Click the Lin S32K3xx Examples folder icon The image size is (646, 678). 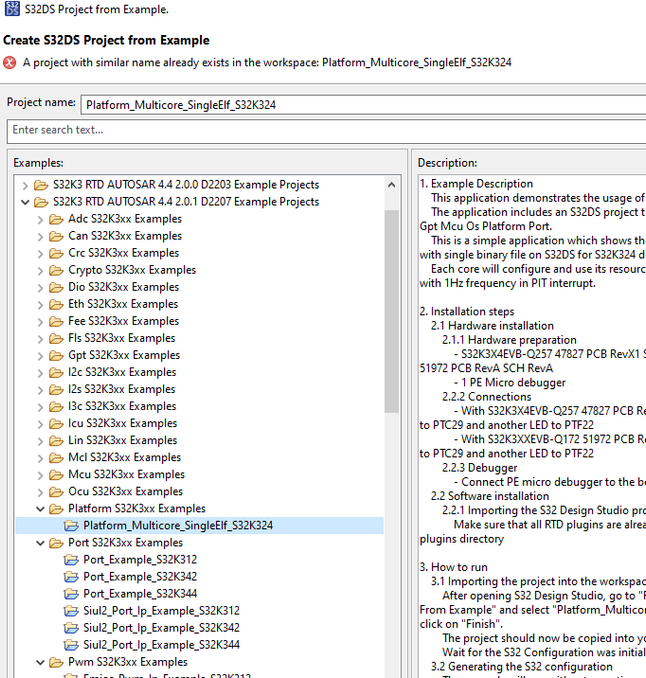tap(56, 441)
